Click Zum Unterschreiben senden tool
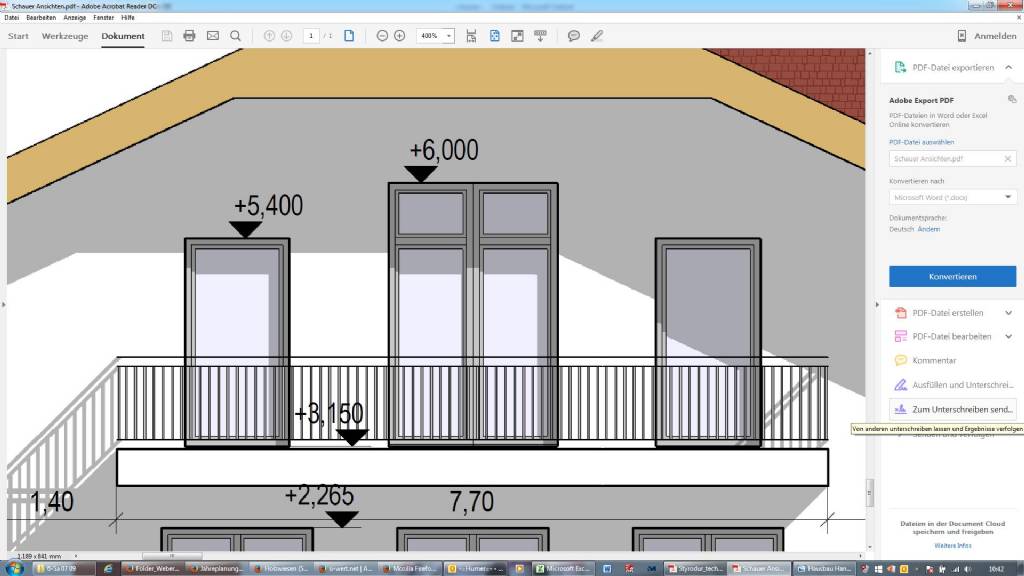This screenshot has width=1024, height=576. pos(953,409)
